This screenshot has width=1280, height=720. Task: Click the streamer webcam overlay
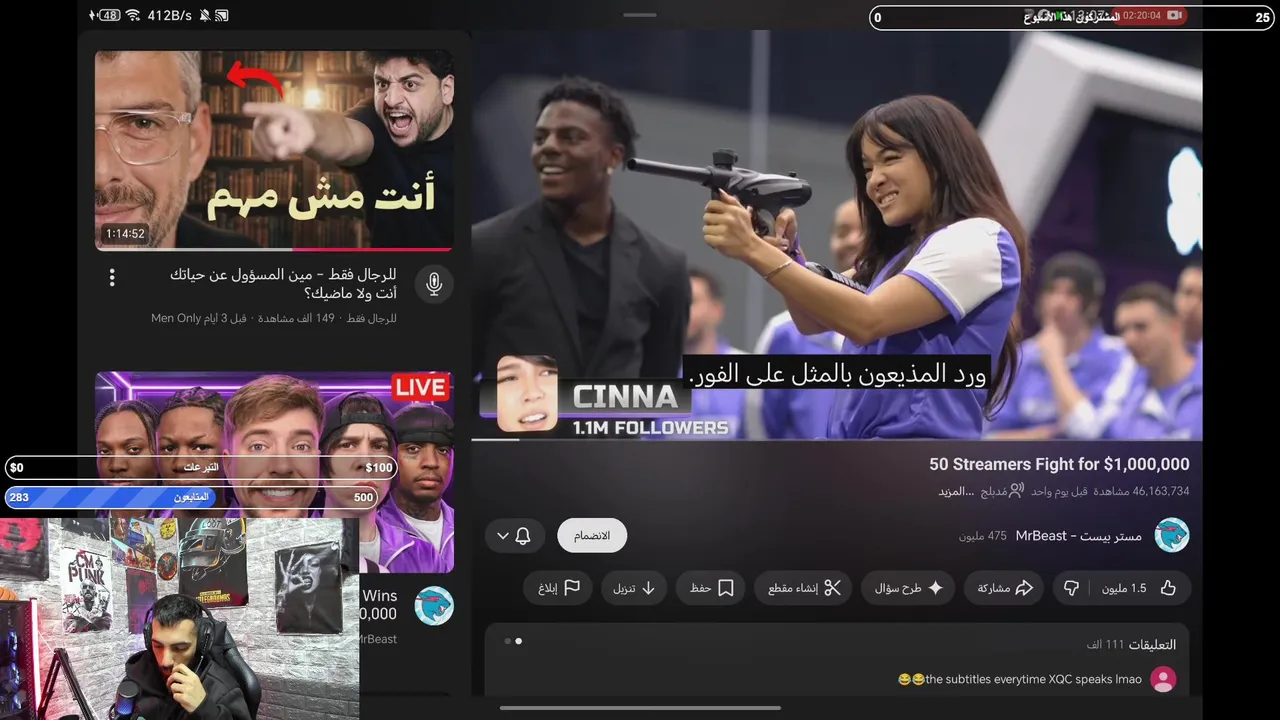coord(180,618)
